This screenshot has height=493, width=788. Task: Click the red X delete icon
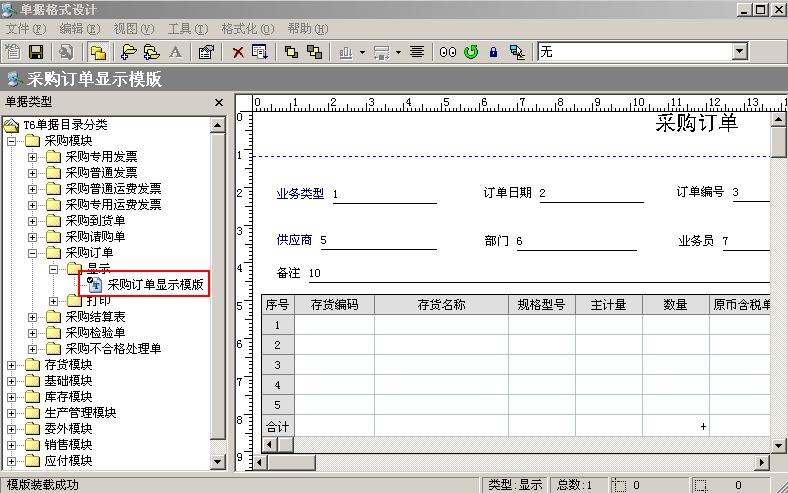tap(238, 51)
